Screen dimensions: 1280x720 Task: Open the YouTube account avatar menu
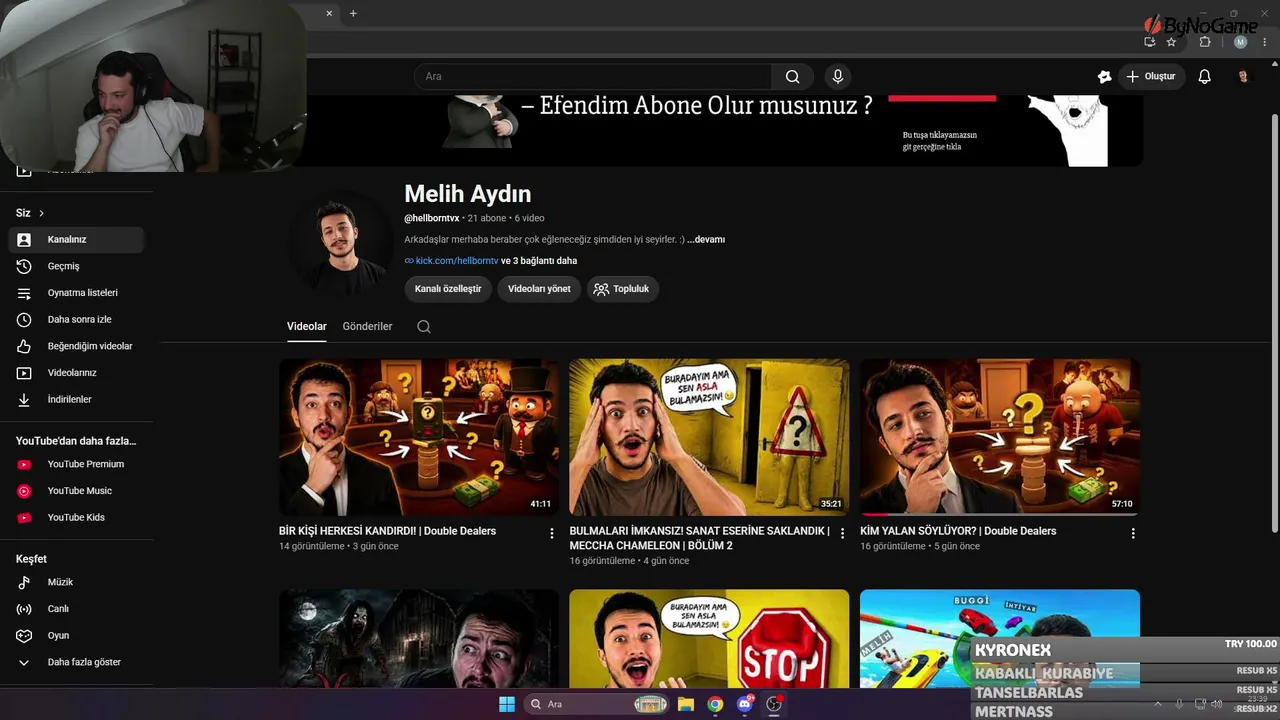[1243, 77]
